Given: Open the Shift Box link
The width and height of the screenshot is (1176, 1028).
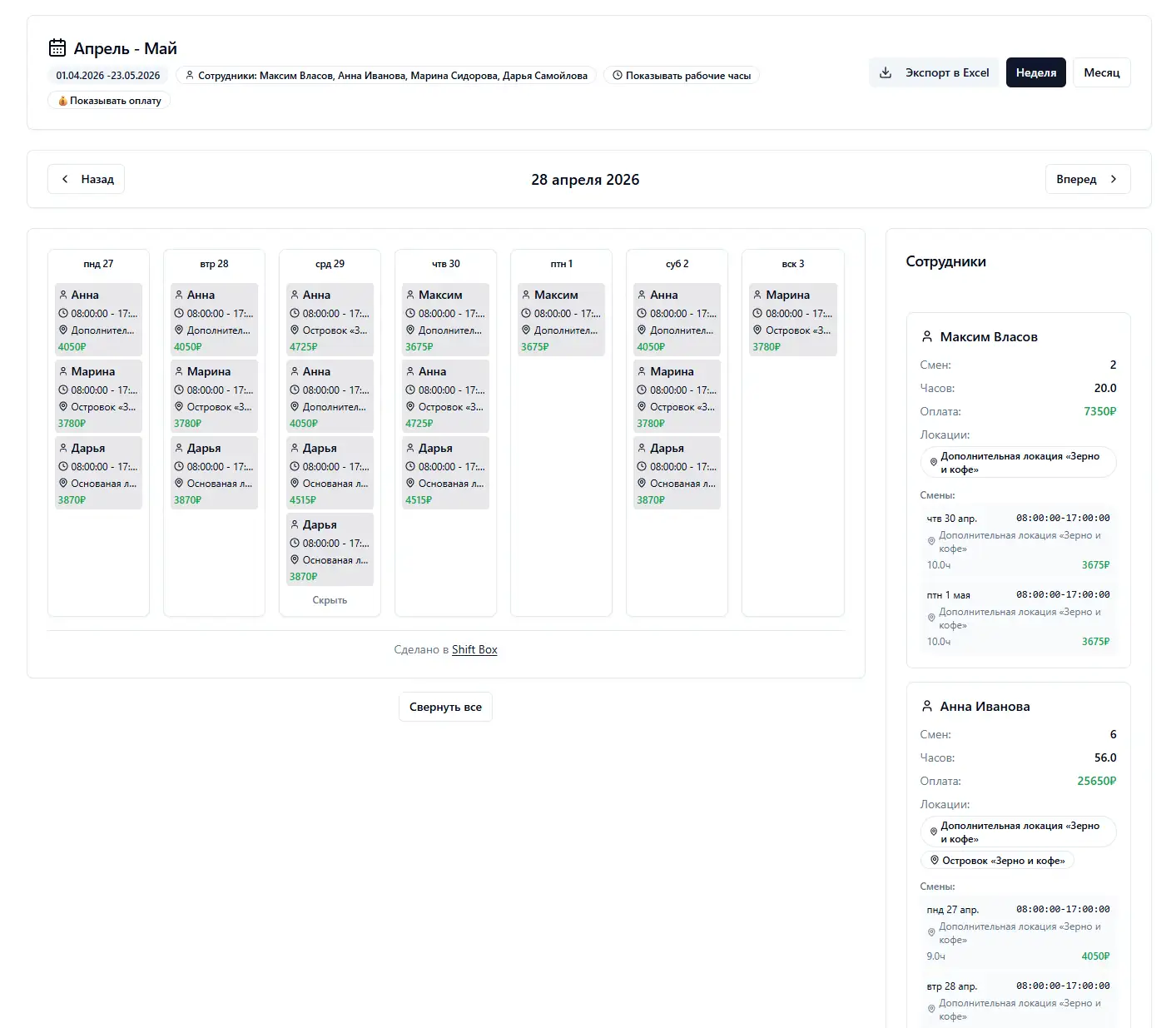Looking at the screenshot, I should [x=474, y=649].
